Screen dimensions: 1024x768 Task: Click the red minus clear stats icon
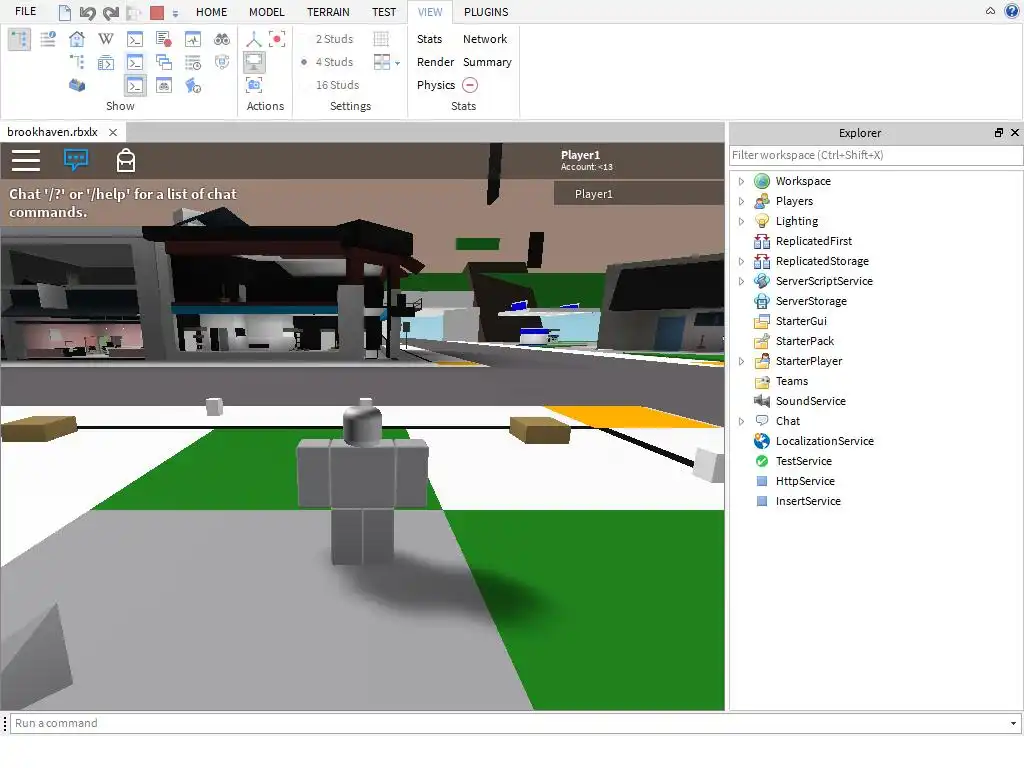tap(470, 85)
